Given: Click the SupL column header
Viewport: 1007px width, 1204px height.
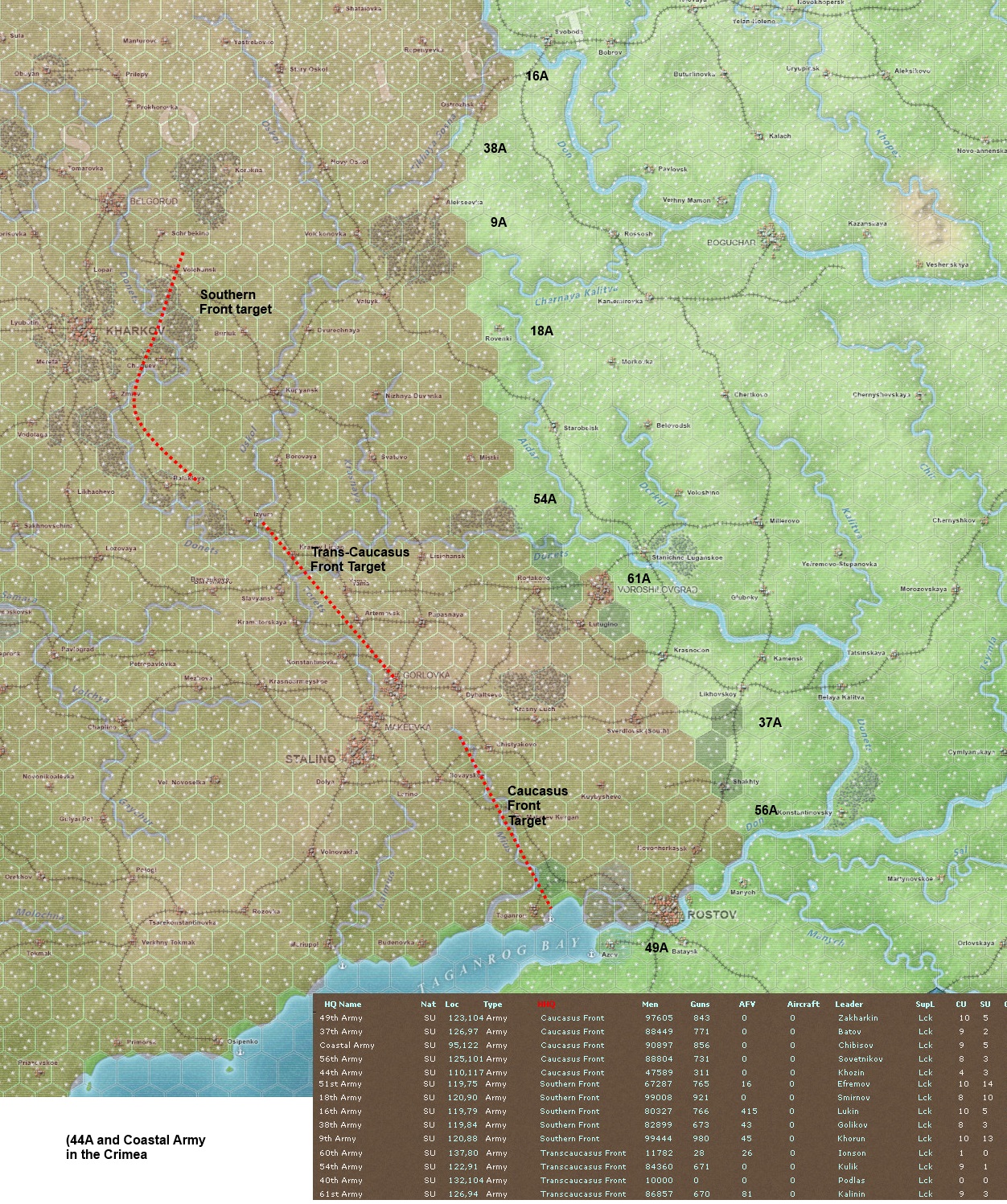Looking at the screenshot, I should pos(925,1004).
